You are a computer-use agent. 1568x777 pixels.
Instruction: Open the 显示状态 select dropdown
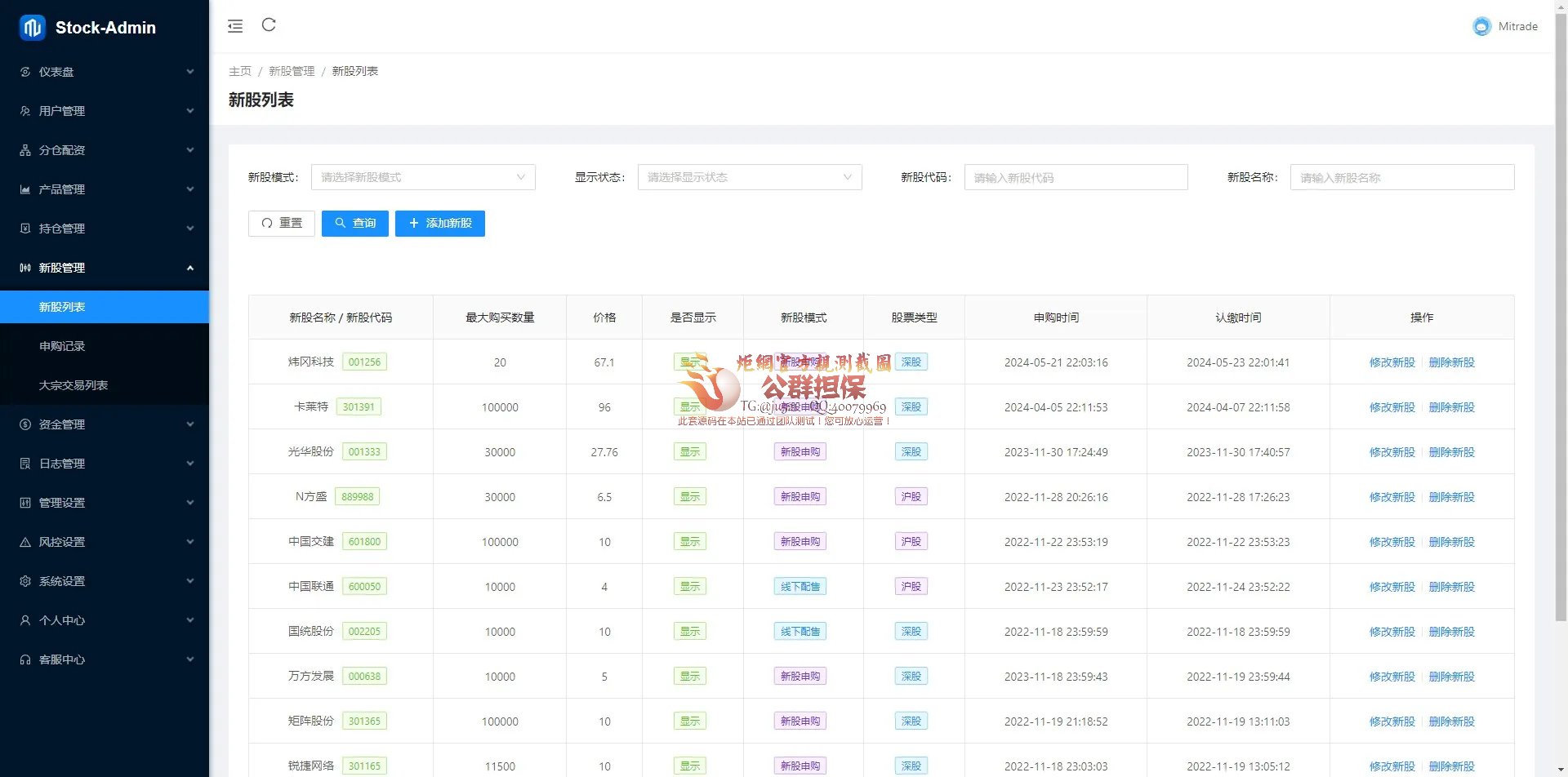tap(750, 177)
